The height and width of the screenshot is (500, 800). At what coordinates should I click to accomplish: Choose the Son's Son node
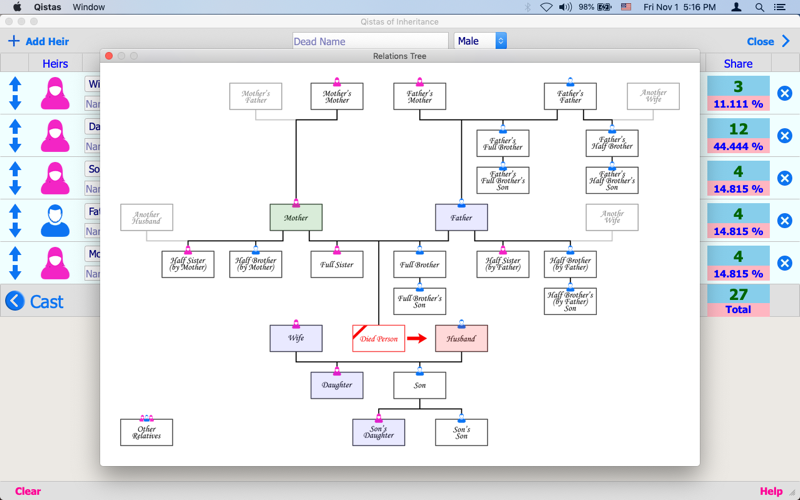pyautogui.click(x=461, y=432)
